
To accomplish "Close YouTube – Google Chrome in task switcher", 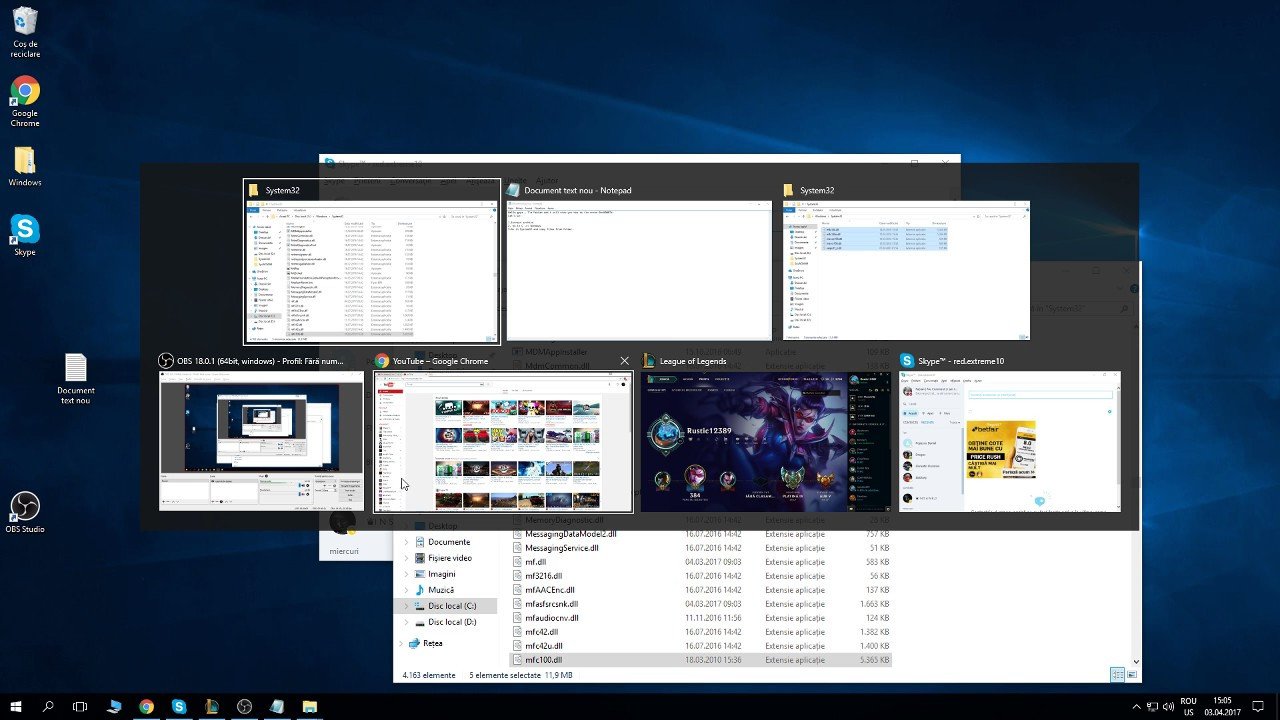I will coord(625,361).
